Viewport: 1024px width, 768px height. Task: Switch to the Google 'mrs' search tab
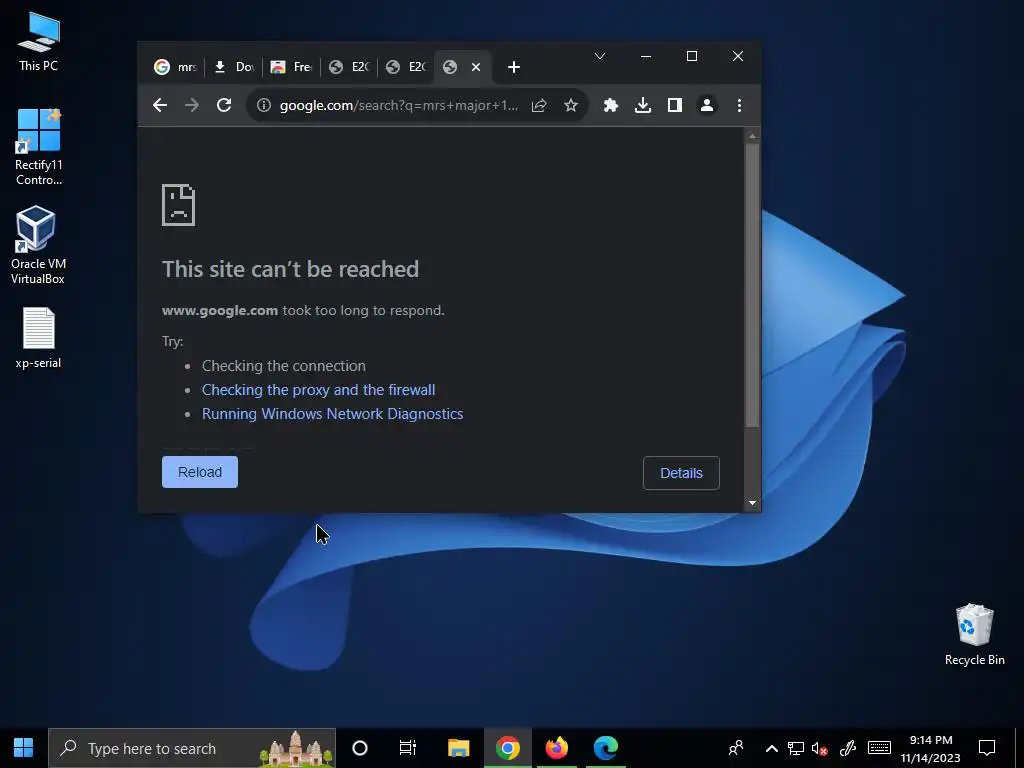click(175, 67)
